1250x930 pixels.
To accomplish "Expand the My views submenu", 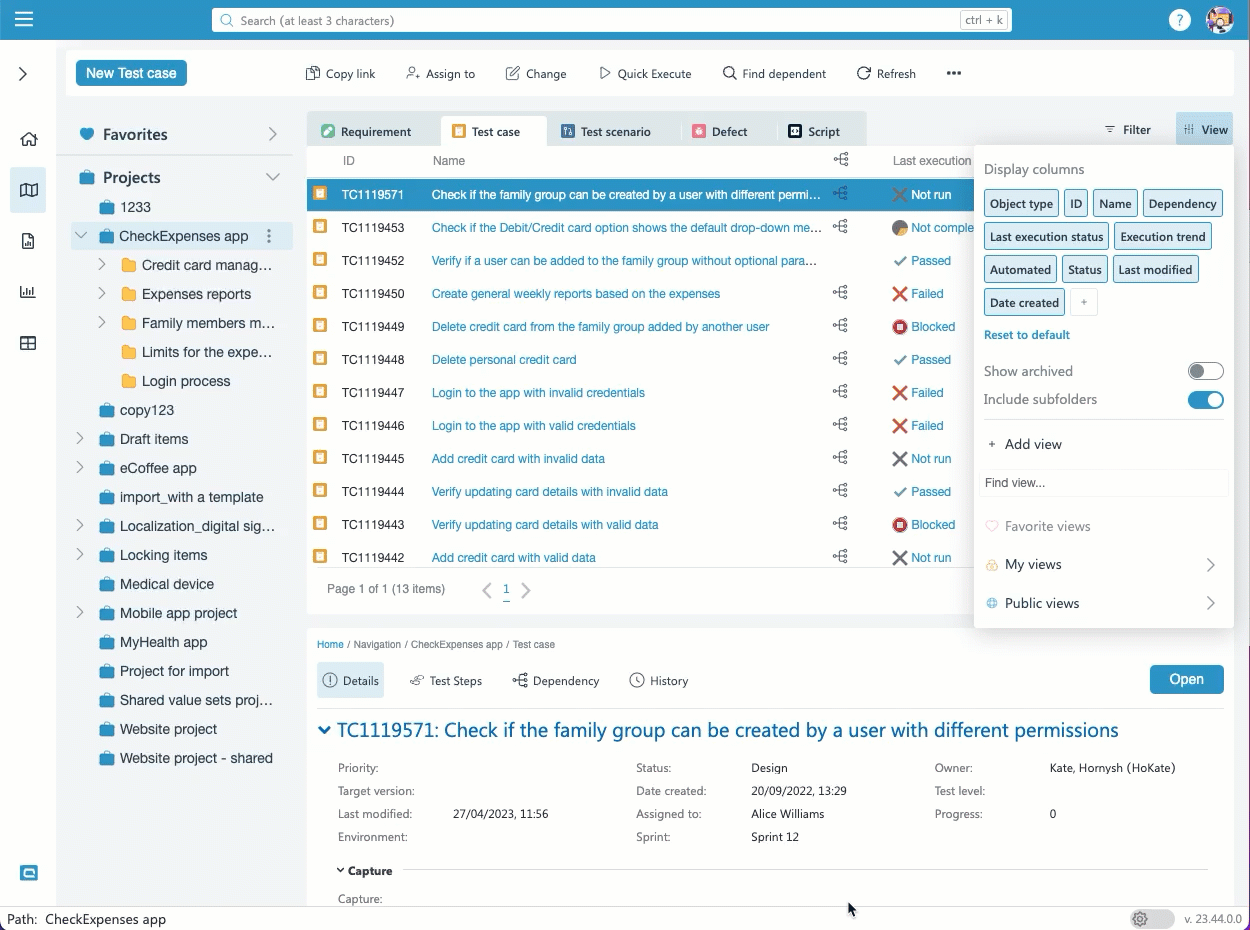I will (x=1210, y=565).
